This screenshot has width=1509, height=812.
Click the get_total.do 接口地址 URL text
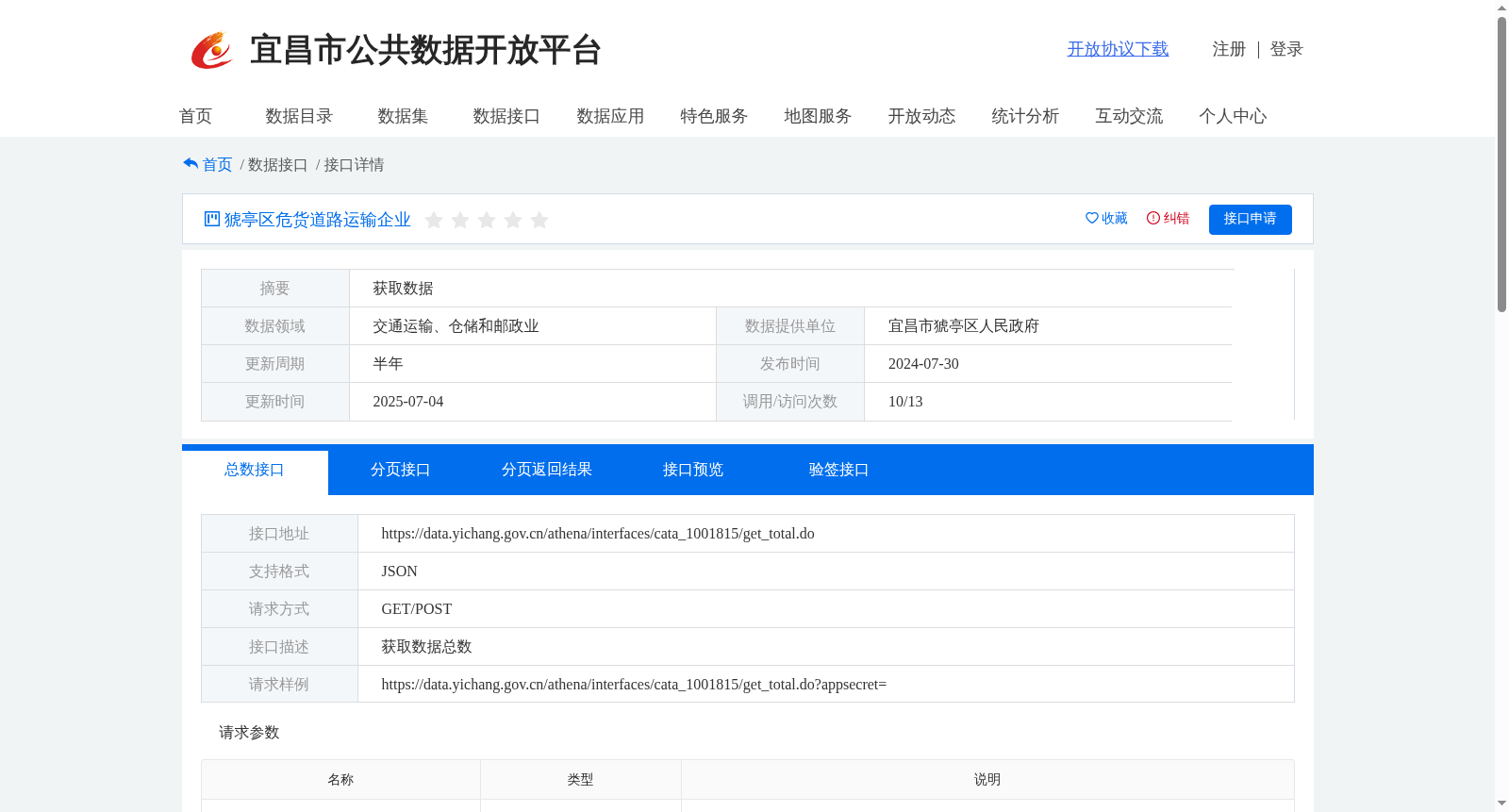(598, 534)
